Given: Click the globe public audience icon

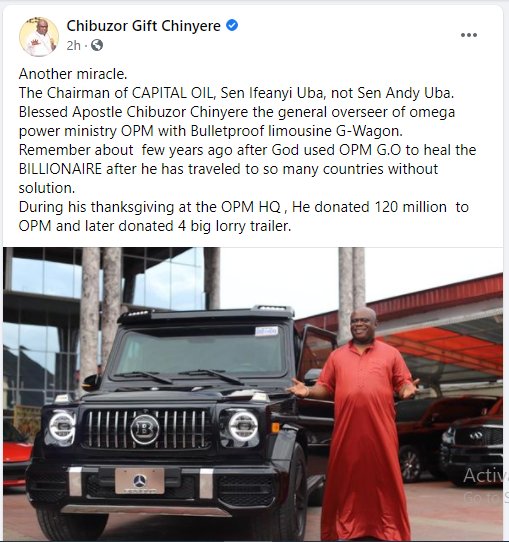Looking at the screenshot, I should 97,45.
